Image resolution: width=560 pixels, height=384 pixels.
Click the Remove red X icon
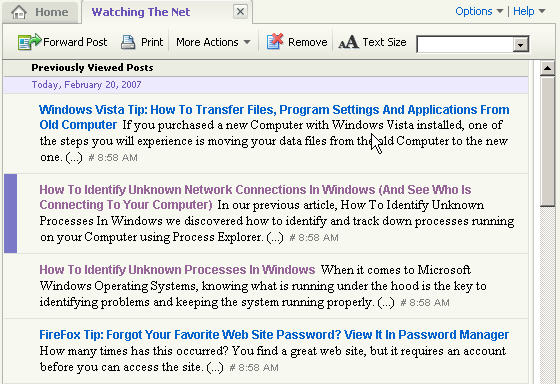click(275, 41)
